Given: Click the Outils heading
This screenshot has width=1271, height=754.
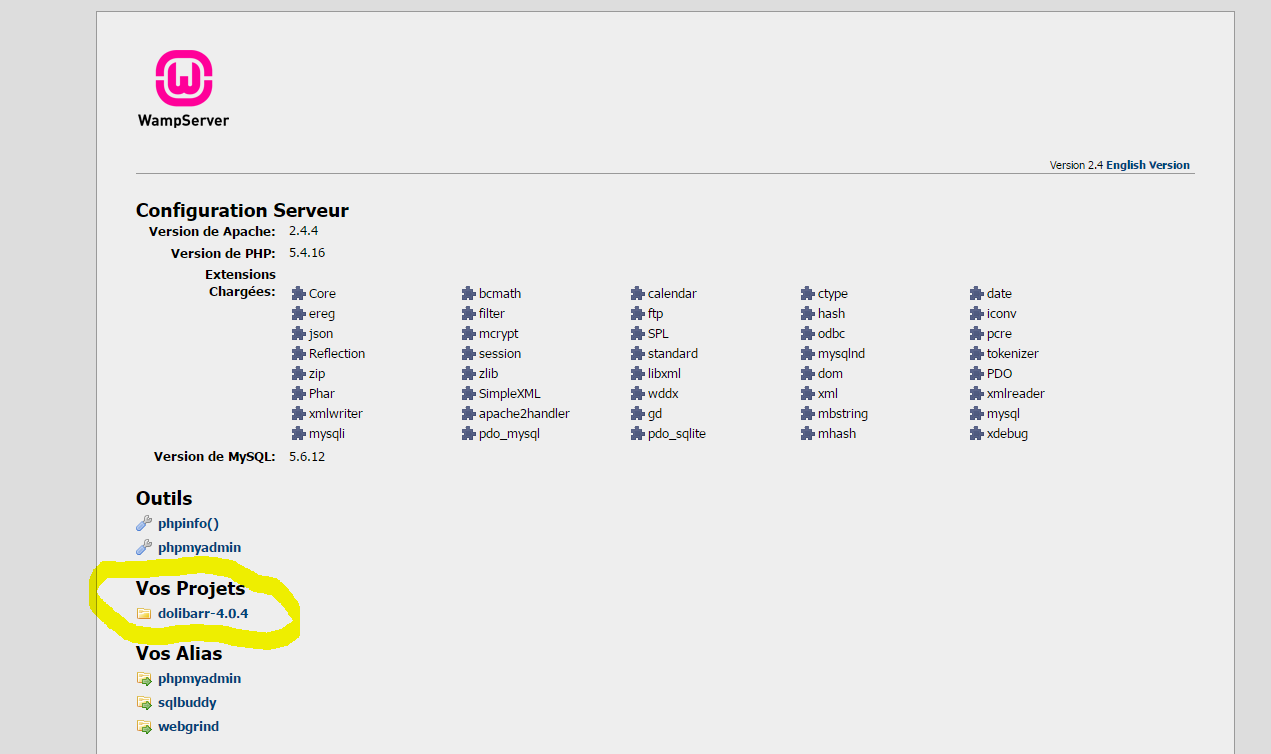Looking at the screenshot, I should click(x=164, y=498).
